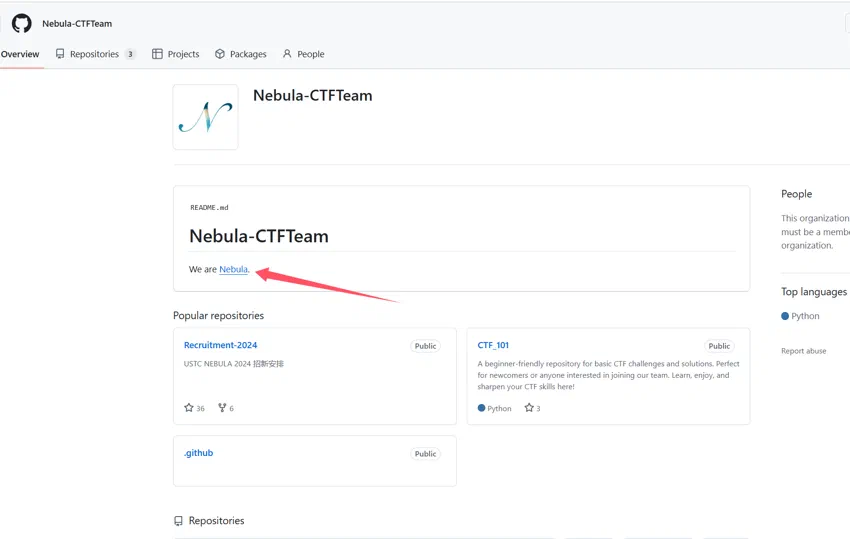This screenshot has width=850, height=539.
Task: Click the Nebula-CTFTeam avatar image
Action: coord(205,117)
